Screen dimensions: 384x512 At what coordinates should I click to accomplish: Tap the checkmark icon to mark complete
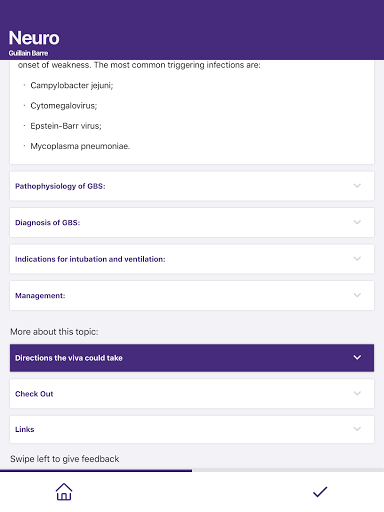[x=320, y=492]
